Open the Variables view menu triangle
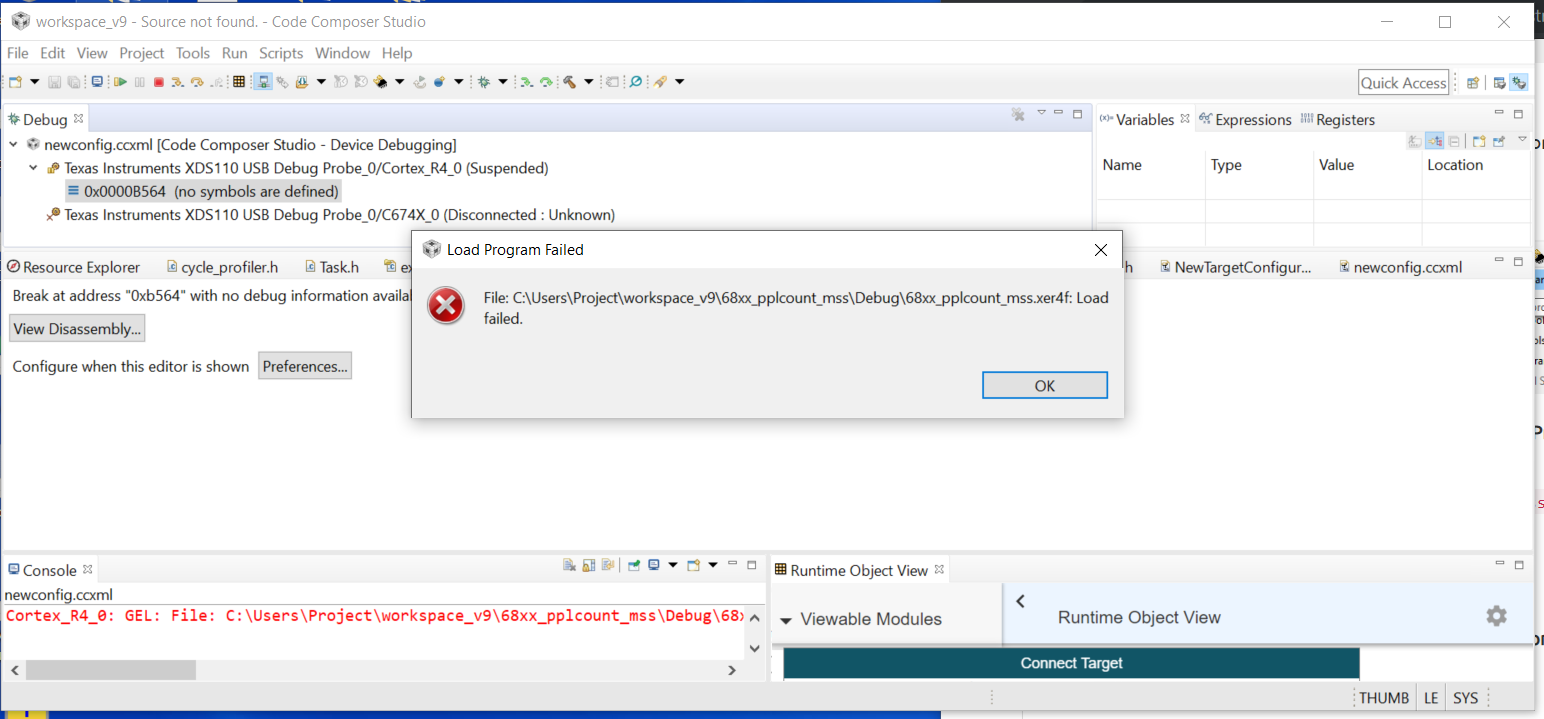1544x719 pixels. tap(1522, 139)
